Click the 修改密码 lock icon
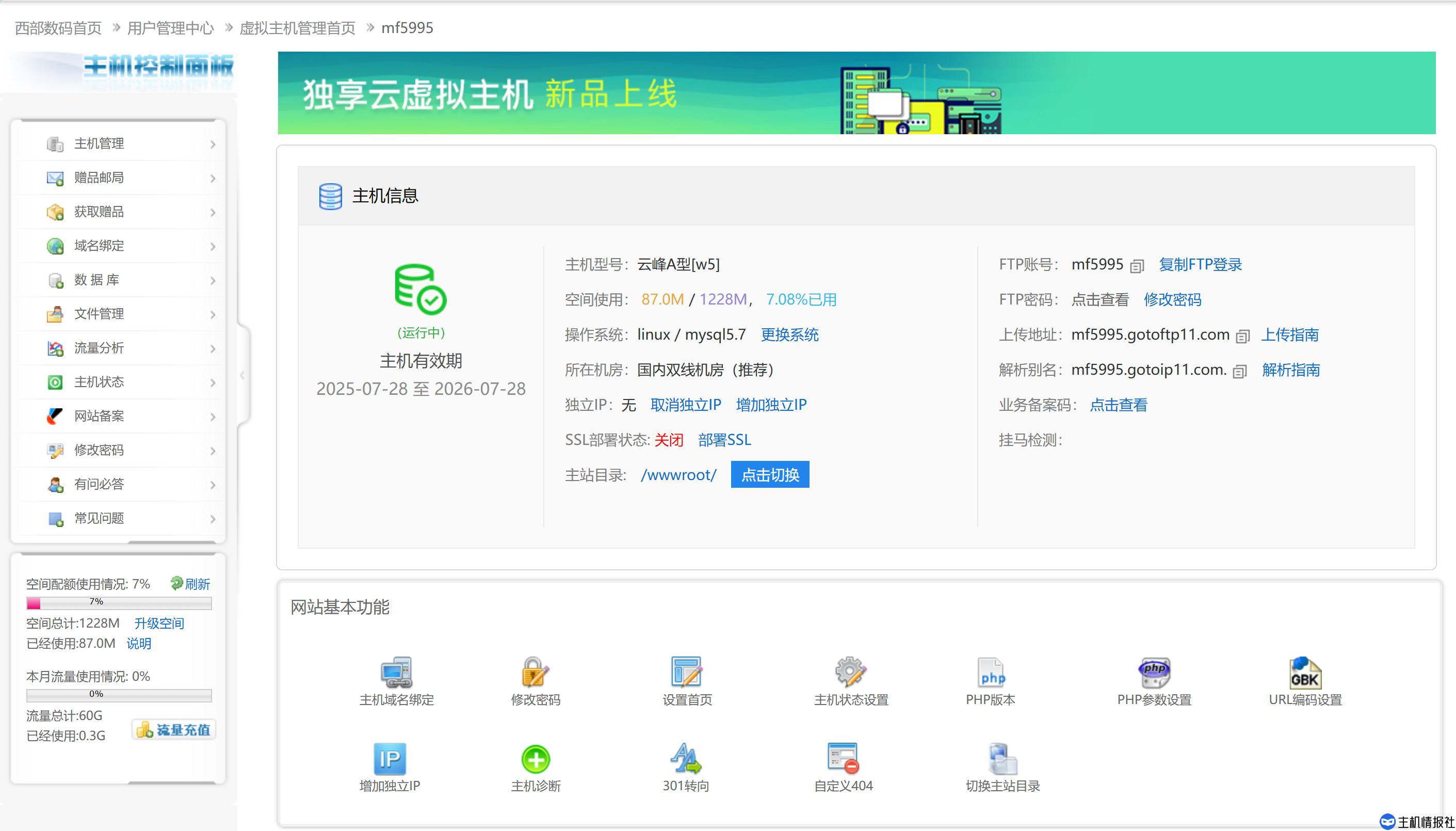Viewport: 1456px width, 831px height. [535, 672]
